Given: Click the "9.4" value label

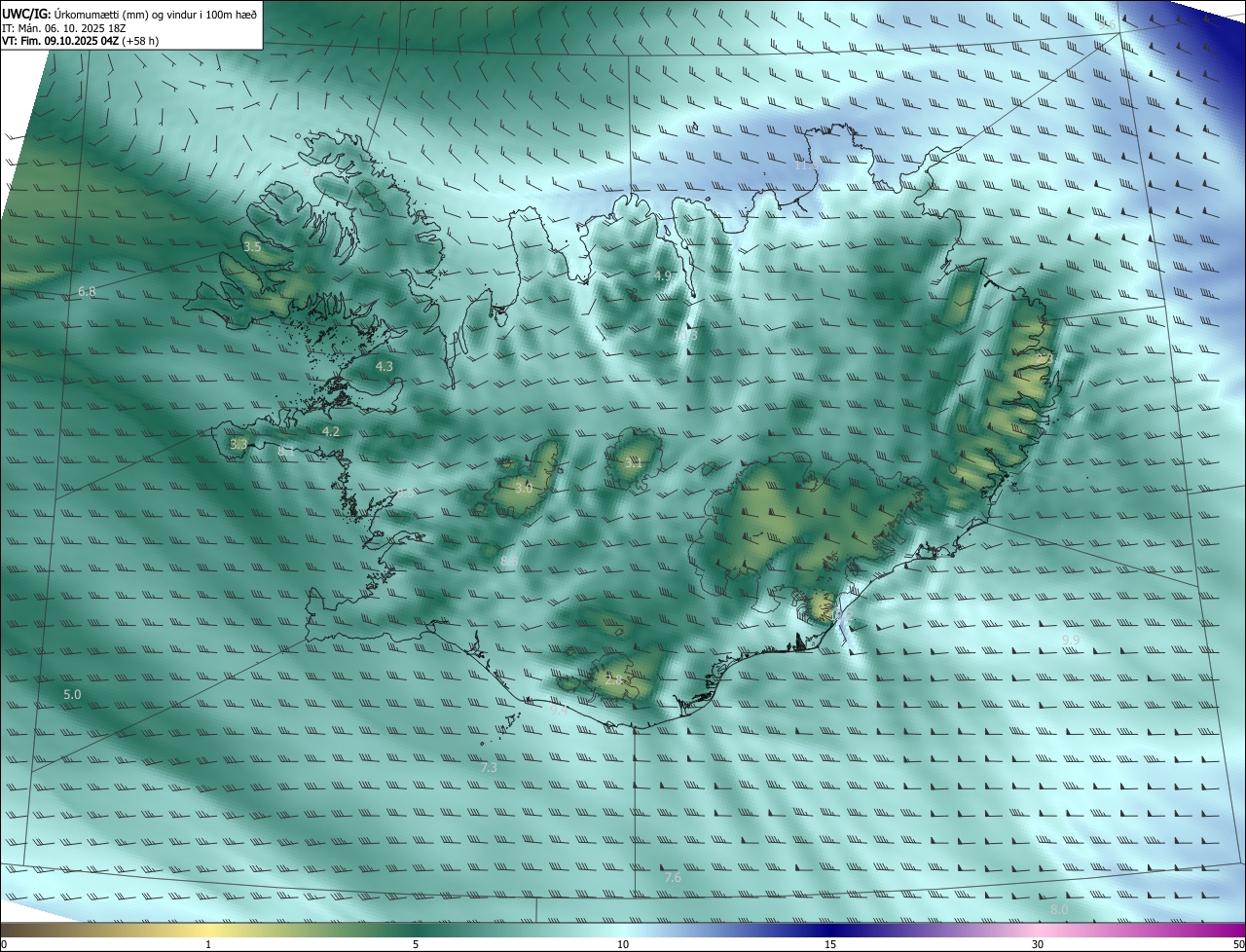Looking at the screenshot, I should pos(559,710).
